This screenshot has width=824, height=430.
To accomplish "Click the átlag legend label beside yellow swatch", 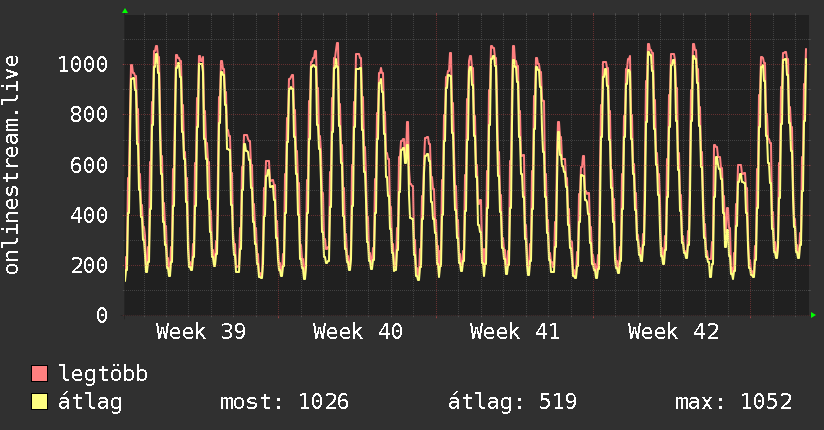I will pyautogui.click(x=90, y=402).
